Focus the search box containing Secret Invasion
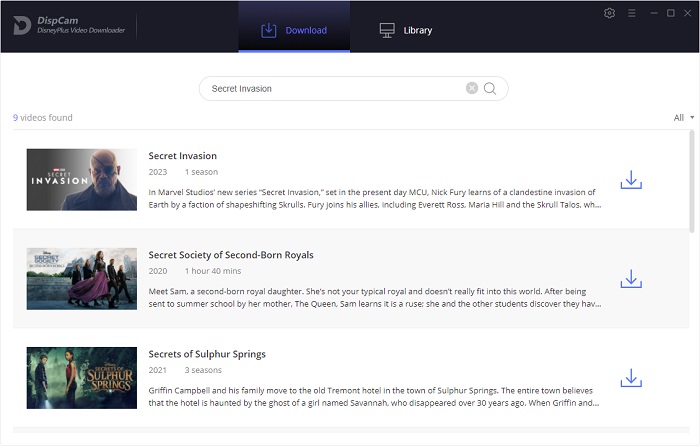This screenshot has width=700, height=446. (x=330, y=88)
